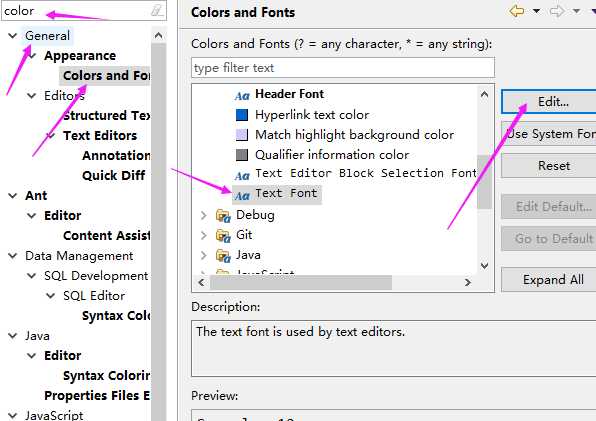Go back with the yellow arrow

click(x=517, y=11)
